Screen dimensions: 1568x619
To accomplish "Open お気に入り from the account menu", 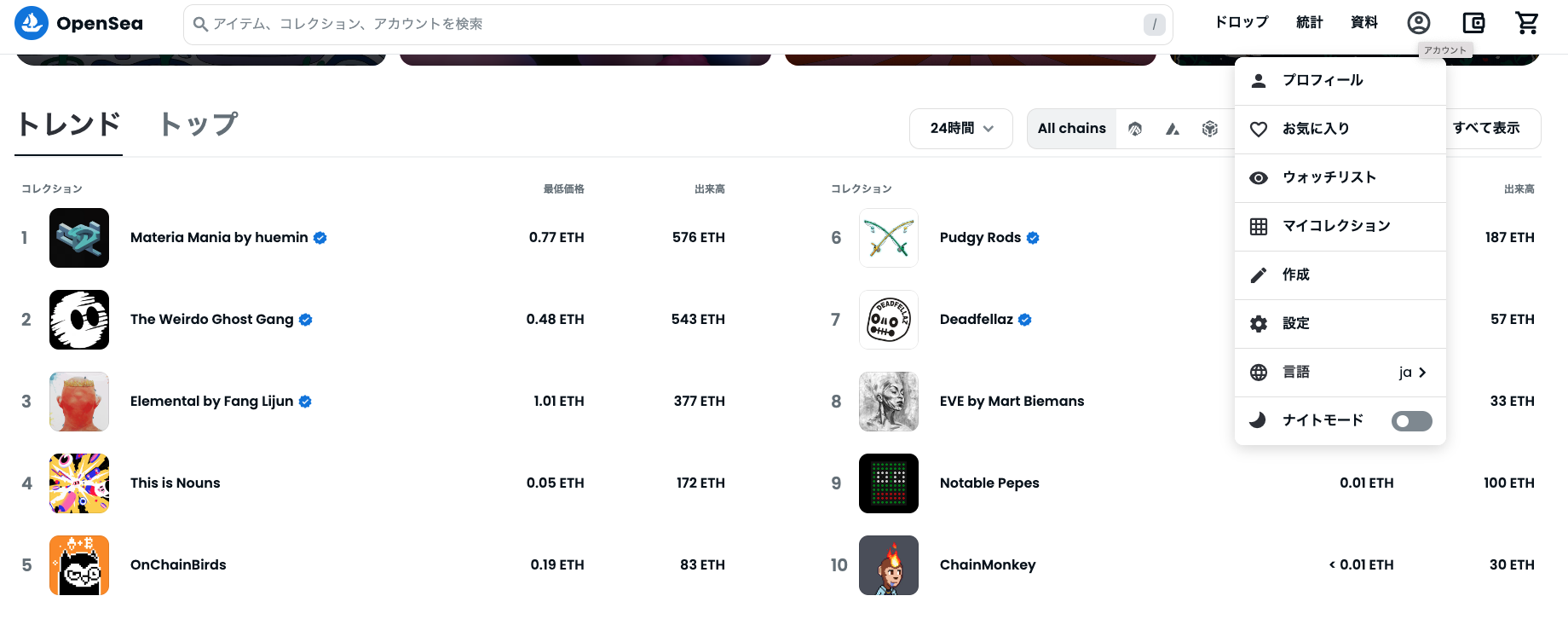I will [1316, 129].
